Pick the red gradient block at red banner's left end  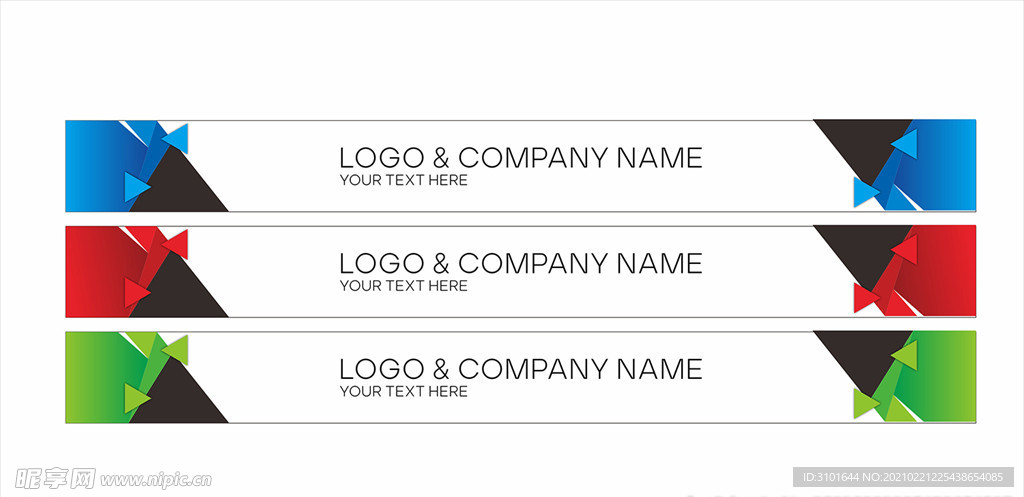[x=98, y=272]
